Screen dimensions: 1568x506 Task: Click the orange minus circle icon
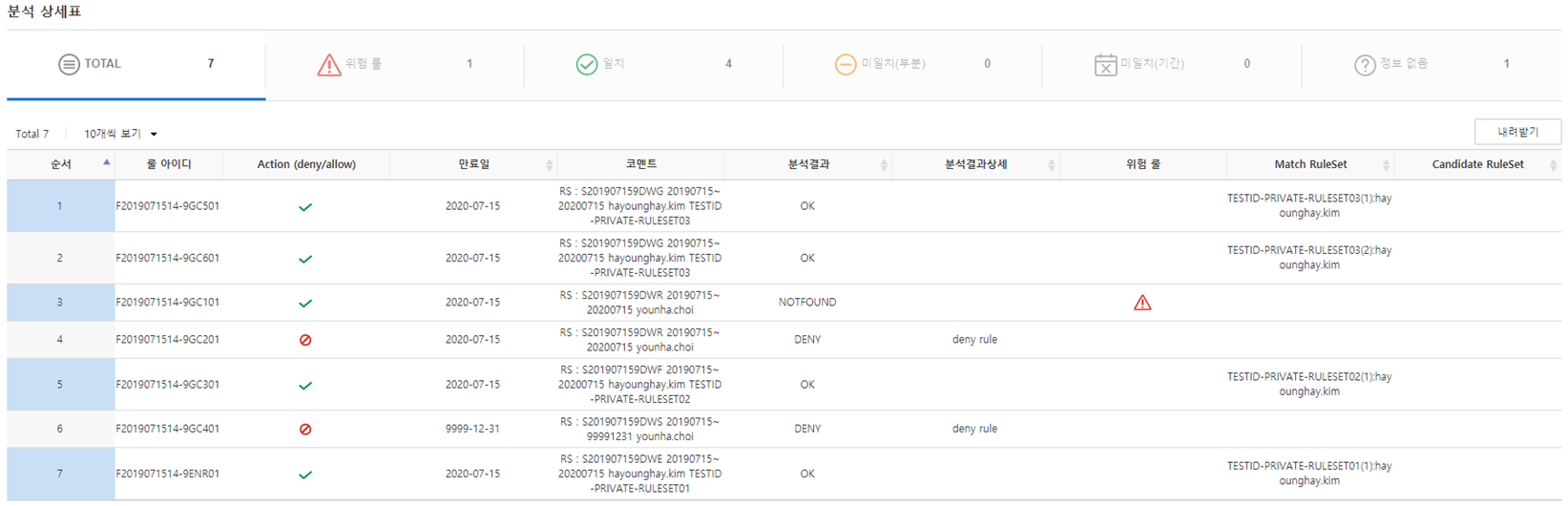846,65
